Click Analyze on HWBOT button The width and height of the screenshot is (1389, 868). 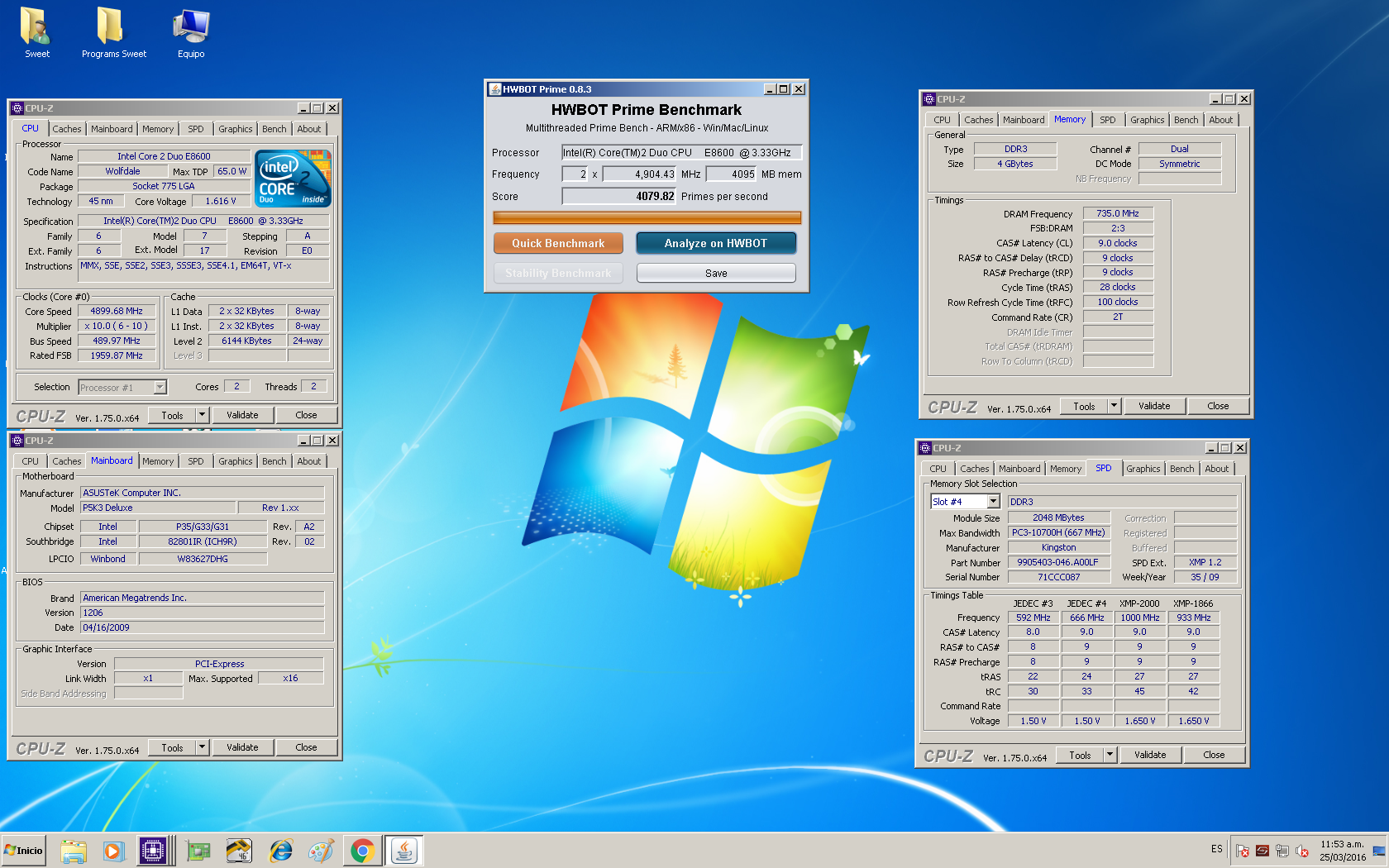point(716,243)
